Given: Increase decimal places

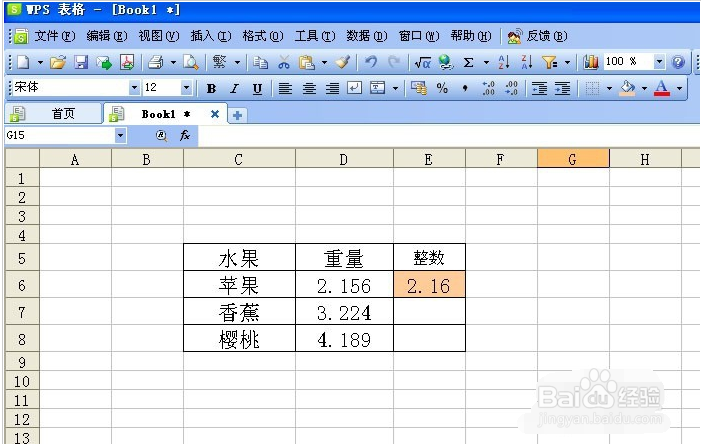Looking at the screenshot, I should 489,88.
